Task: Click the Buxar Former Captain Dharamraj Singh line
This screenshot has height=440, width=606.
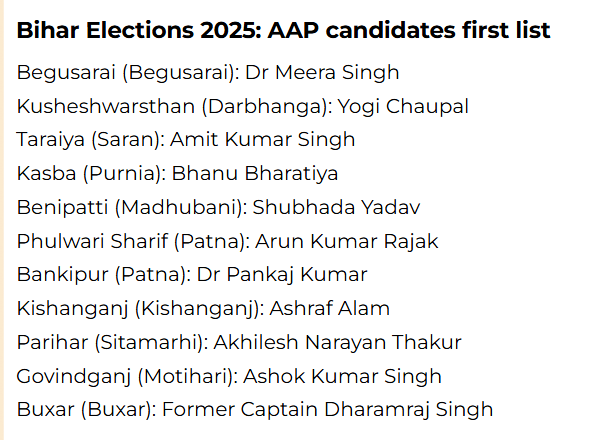Action: pyautogui.click(x=255, y=410)
